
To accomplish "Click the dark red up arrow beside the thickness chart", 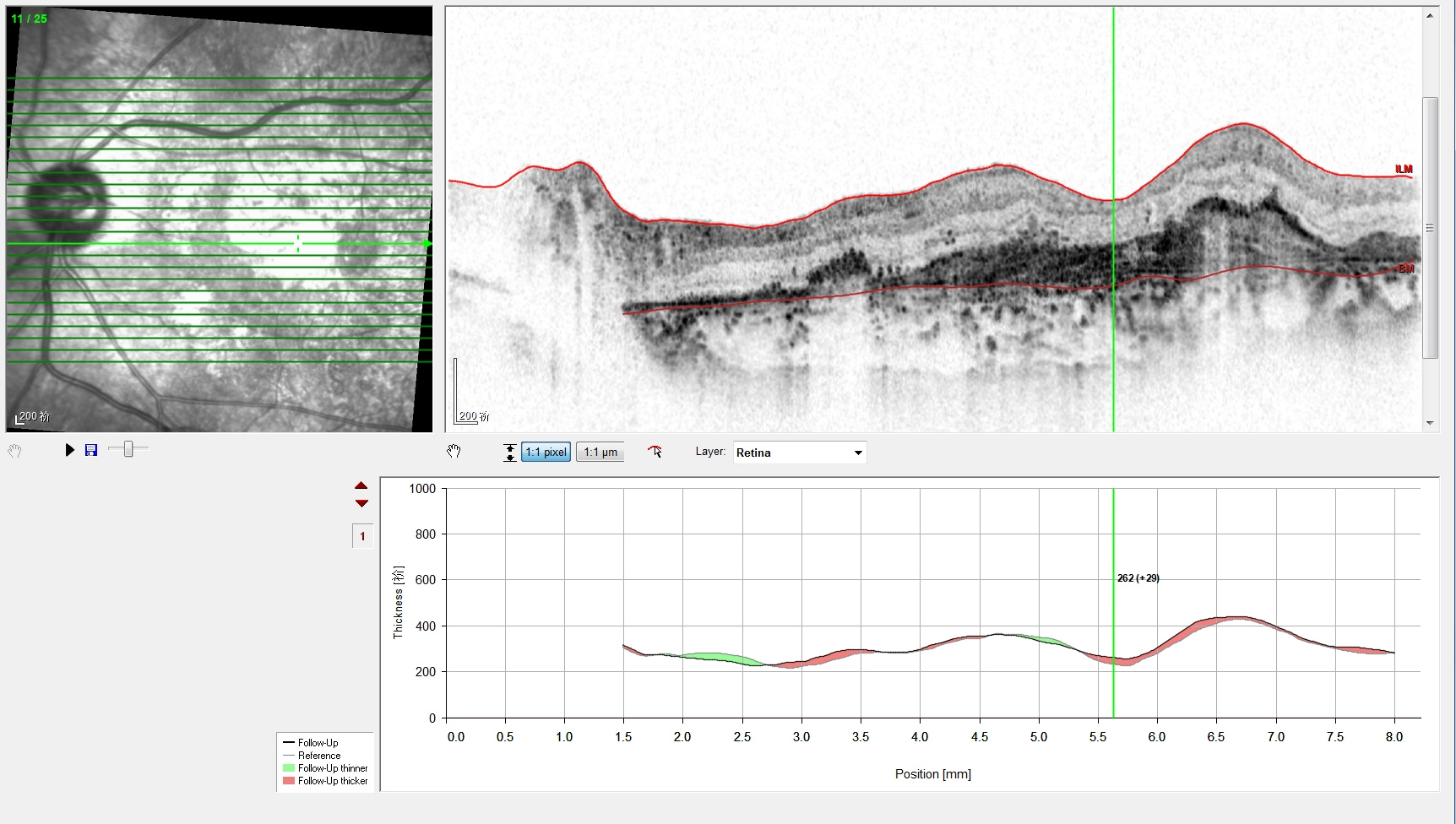I will pyautogui.click(x=361, y=485).
